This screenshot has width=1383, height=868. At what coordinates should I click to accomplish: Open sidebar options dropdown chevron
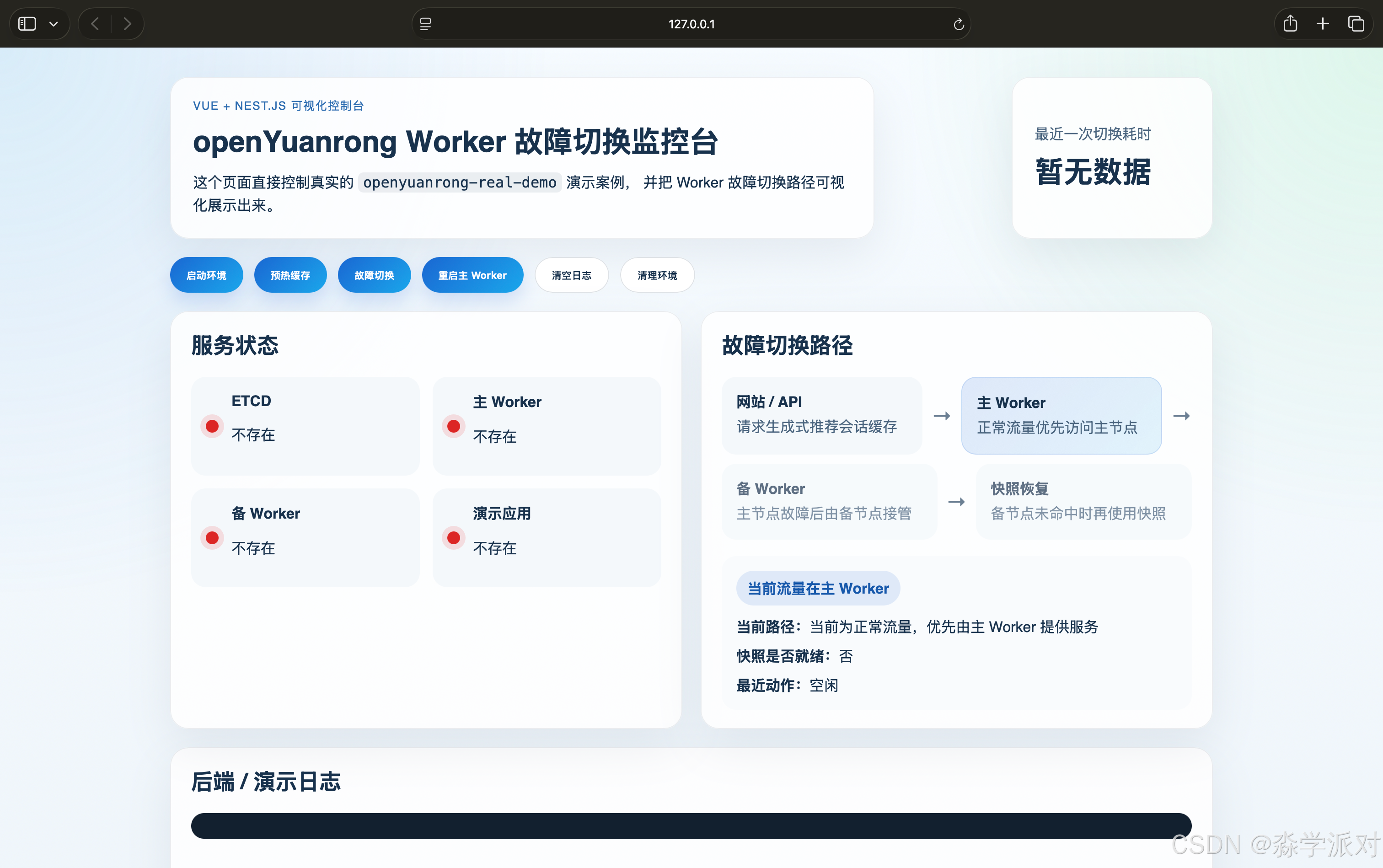tap(54, 23)
